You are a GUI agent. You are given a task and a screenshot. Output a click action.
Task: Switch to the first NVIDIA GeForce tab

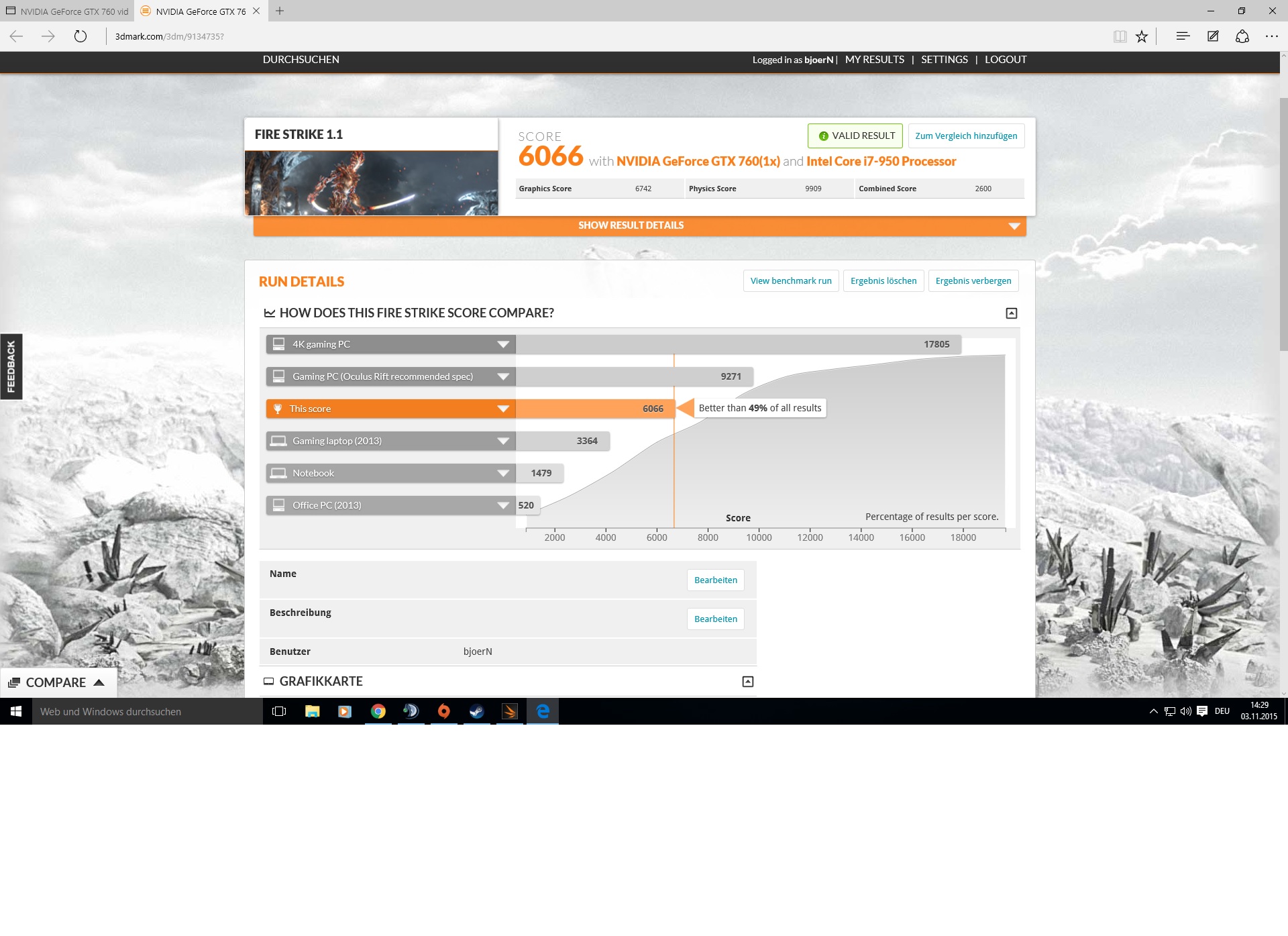pos(67,11)
